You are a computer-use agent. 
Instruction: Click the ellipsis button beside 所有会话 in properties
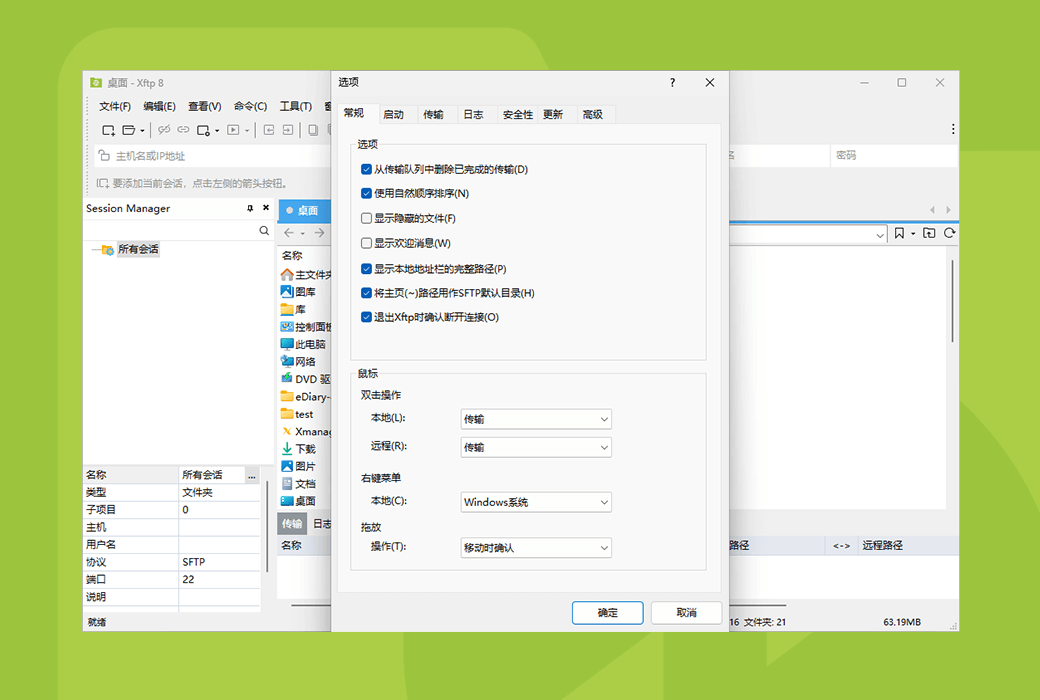[252, 476]
